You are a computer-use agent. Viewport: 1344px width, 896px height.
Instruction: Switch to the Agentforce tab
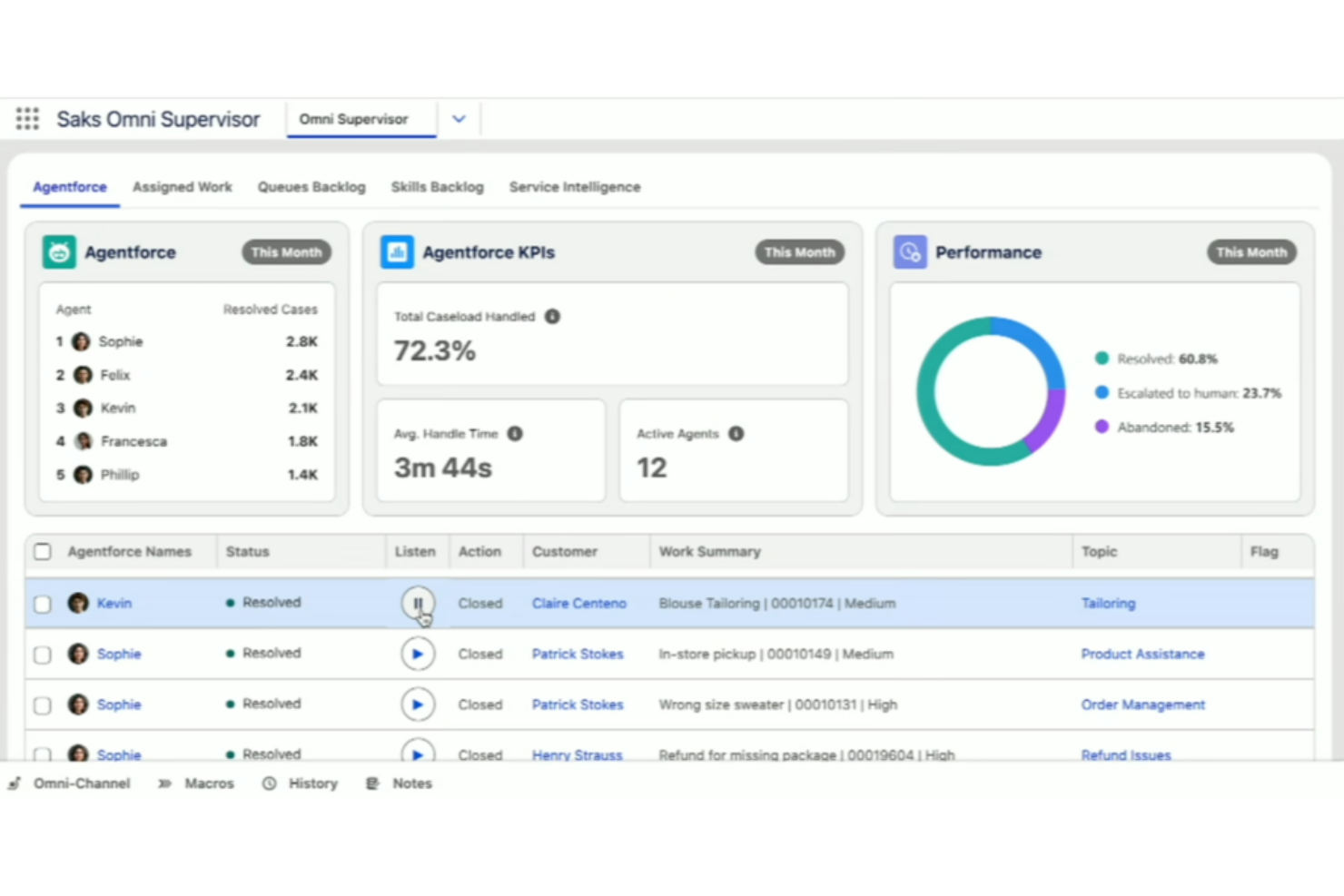pos(70,187)
